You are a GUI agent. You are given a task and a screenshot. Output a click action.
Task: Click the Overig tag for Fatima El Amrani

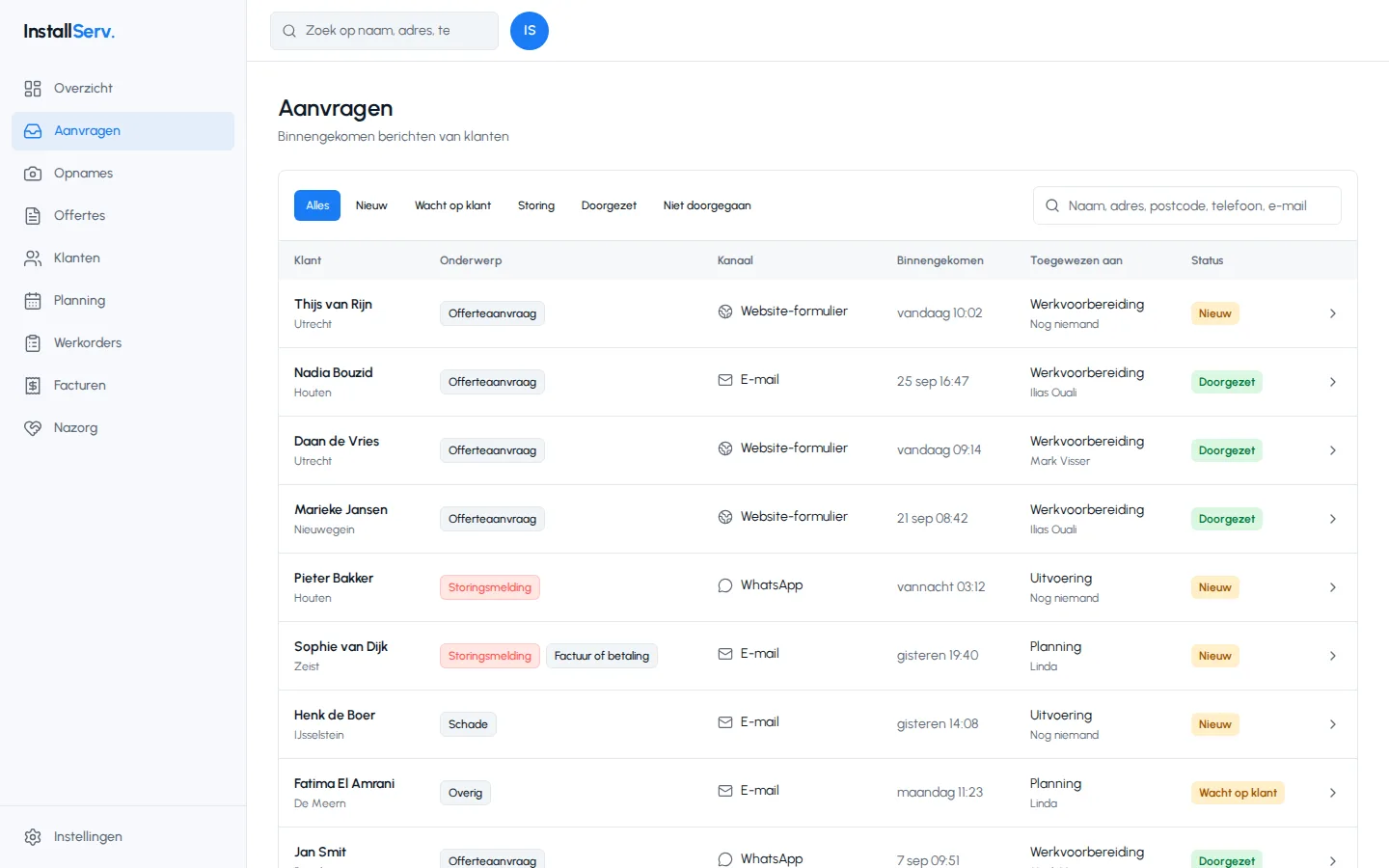tap(465, 793)
